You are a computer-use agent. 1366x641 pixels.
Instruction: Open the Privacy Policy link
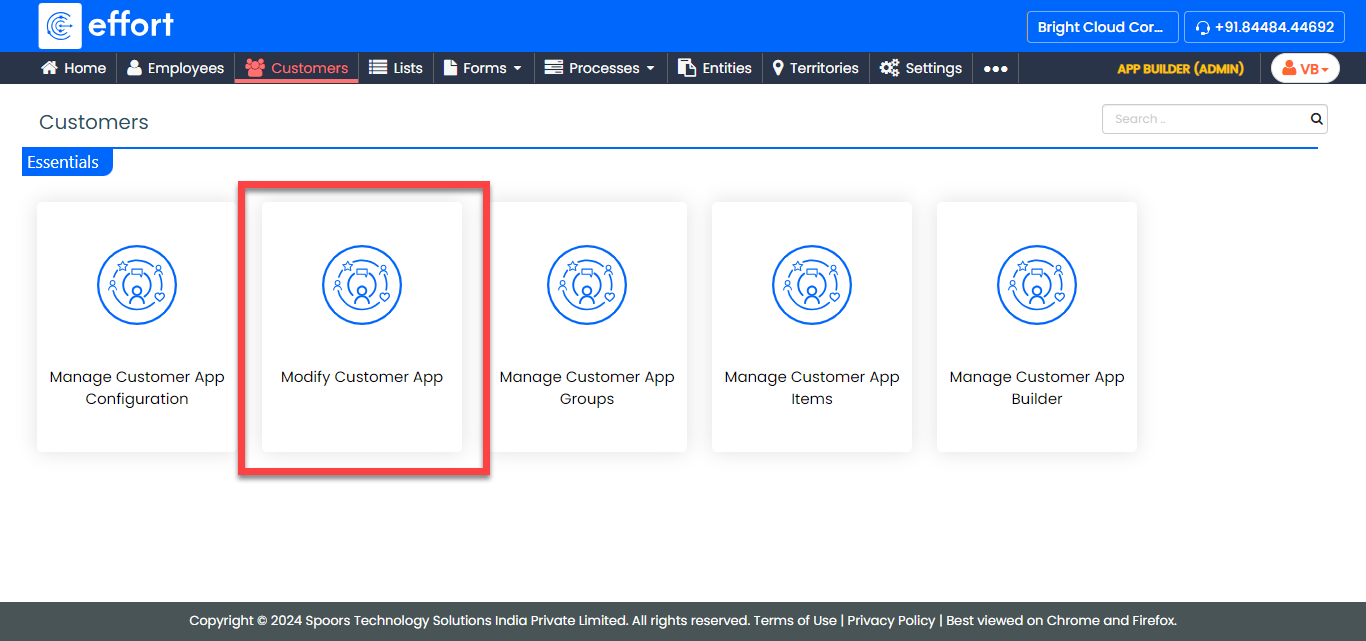pyautogui.click(x=891, y=620)
